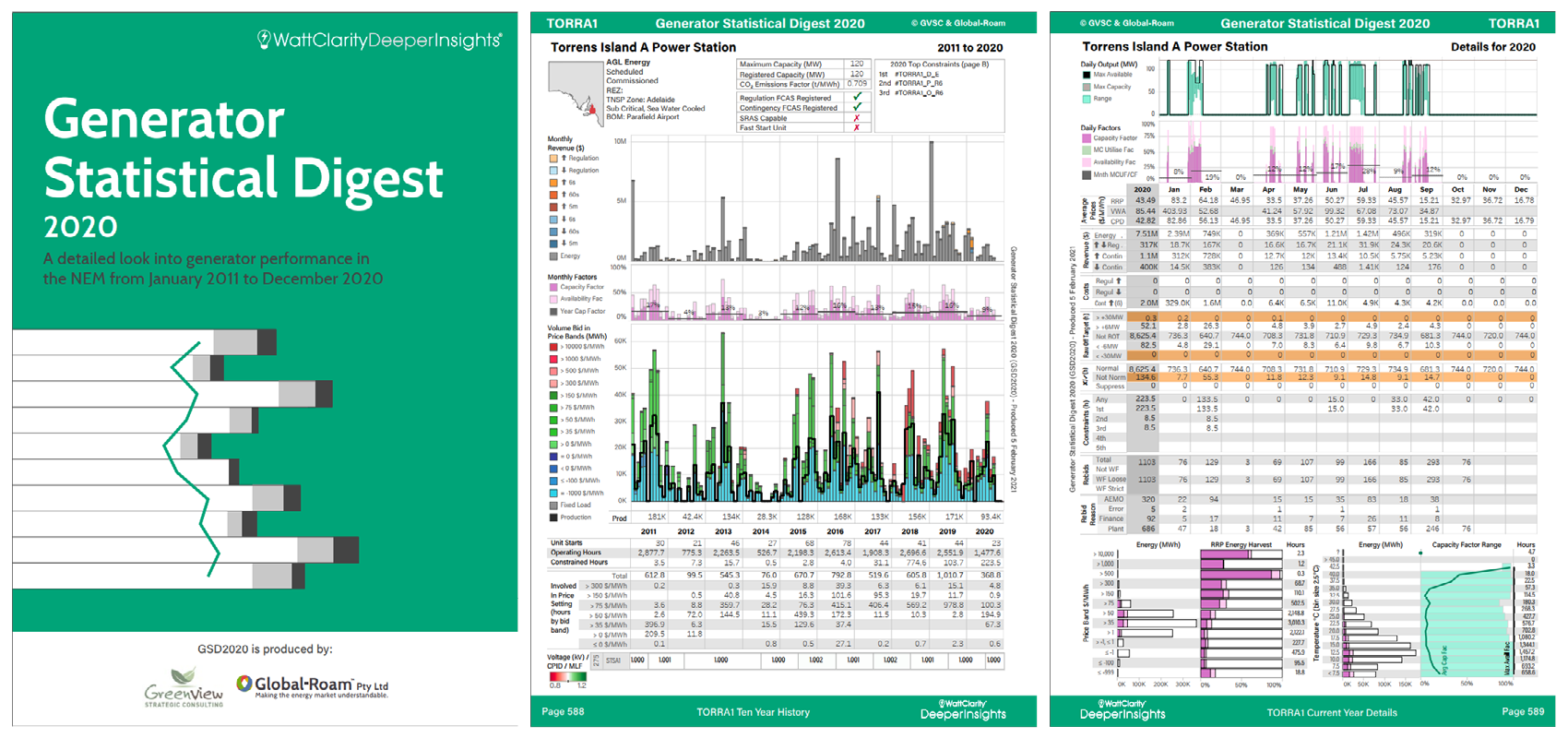Click the 2nd top constraint #TORRA1_P_R6

[919, 83]
